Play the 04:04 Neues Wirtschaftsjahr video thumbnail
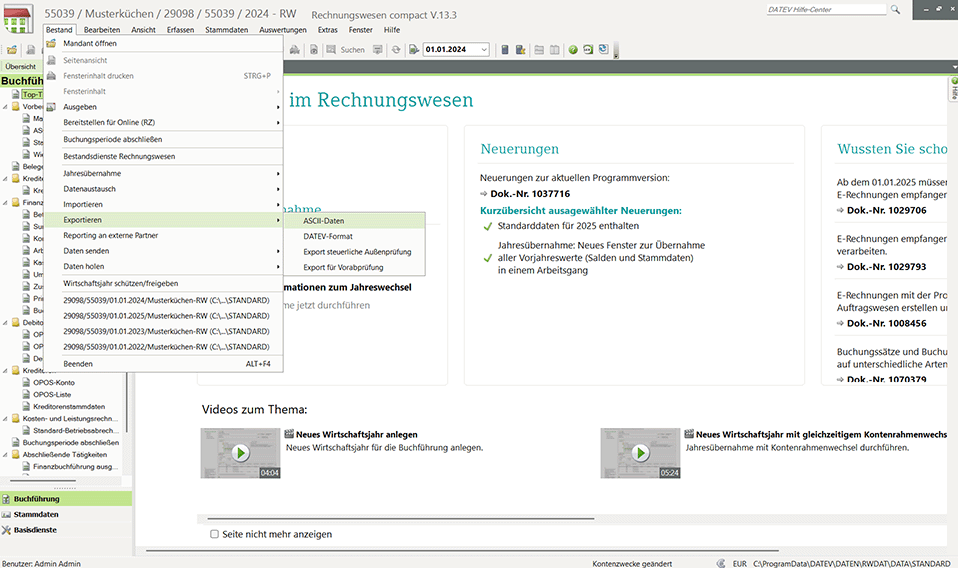The image size is (958, 568). point(241,453)
